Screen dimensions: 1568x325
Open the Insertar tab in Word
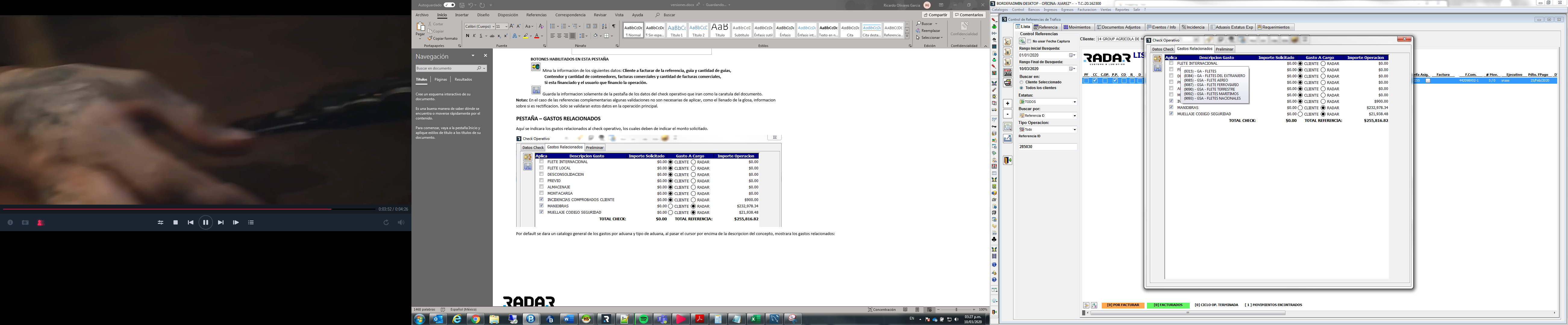pos(462,15)
